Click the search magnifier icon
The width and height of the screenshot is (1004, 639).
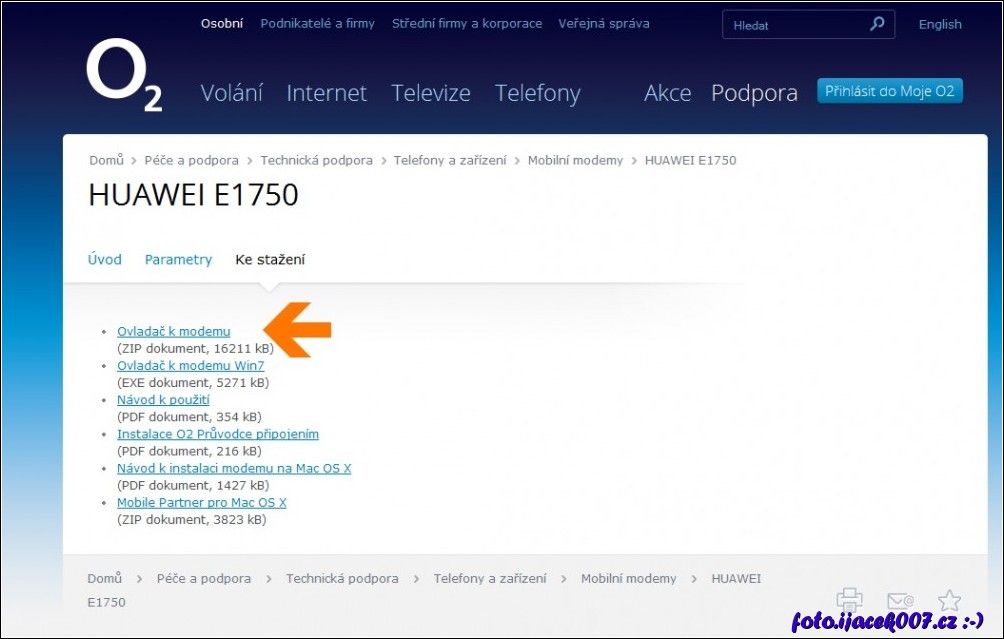tap(876, 23)
